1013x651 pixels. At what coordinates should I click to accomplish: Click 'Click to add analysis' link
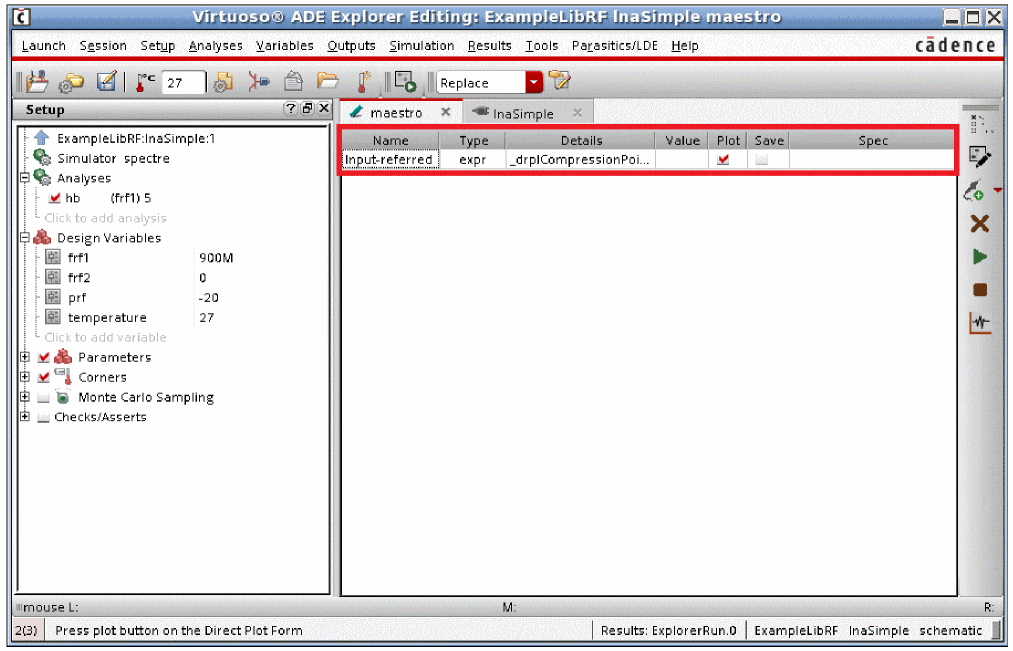[x=105, y=218]
